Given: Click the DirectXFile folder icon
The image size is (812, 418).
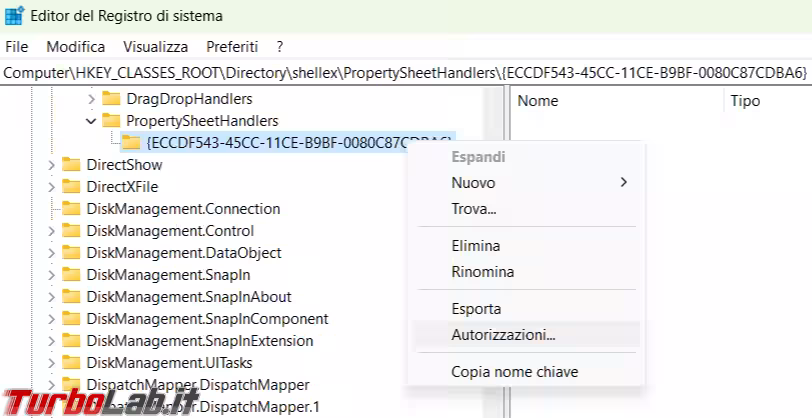Looking at the screenshot, I should [x=71, y=186].
